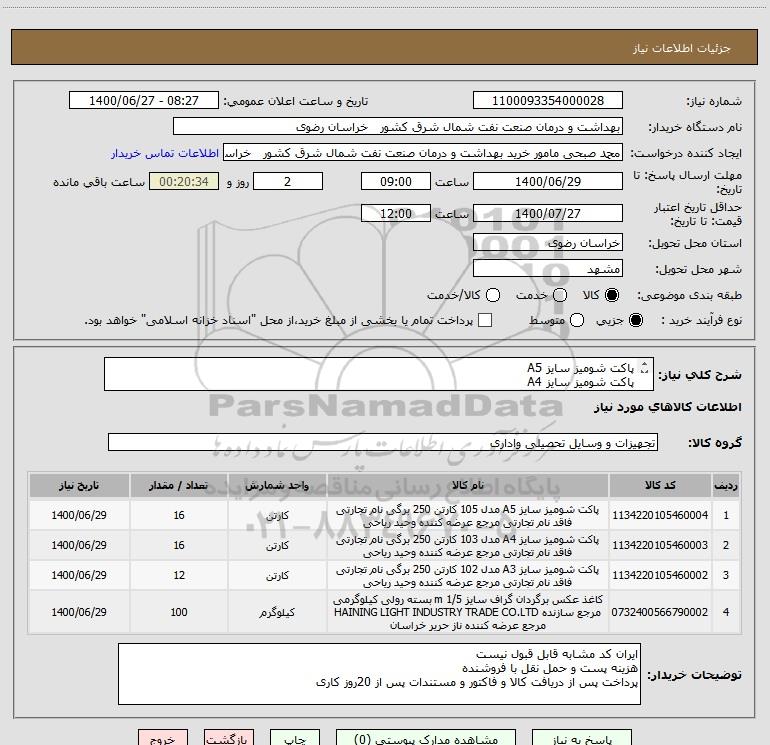
Task: Click the description box scroll arrows
Action: coord(644,367)
